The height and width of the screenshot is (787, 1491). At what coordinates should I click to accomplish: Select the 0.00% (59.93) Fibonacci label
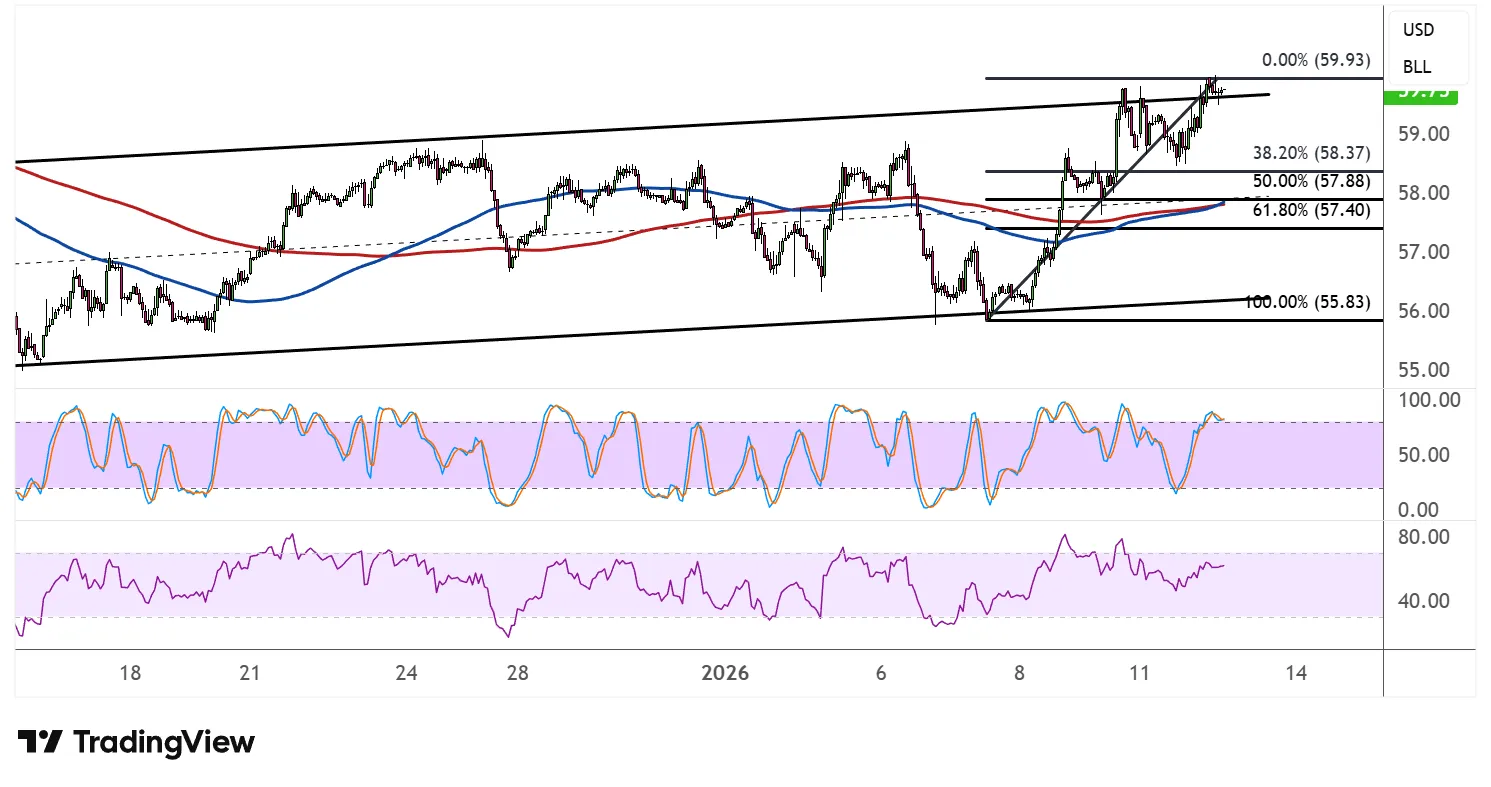1315,60
